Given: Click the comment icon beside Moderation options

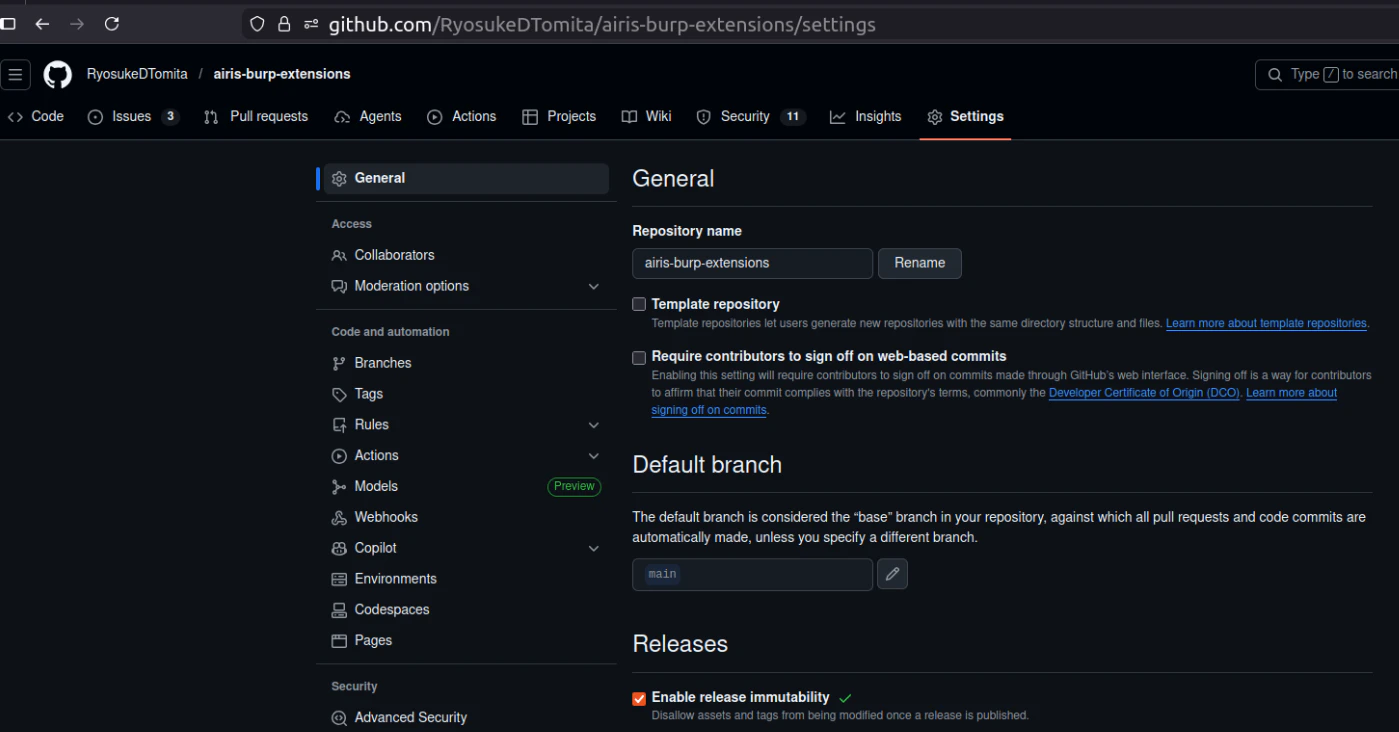Looking at the screenshot, I should pos(339,286).
